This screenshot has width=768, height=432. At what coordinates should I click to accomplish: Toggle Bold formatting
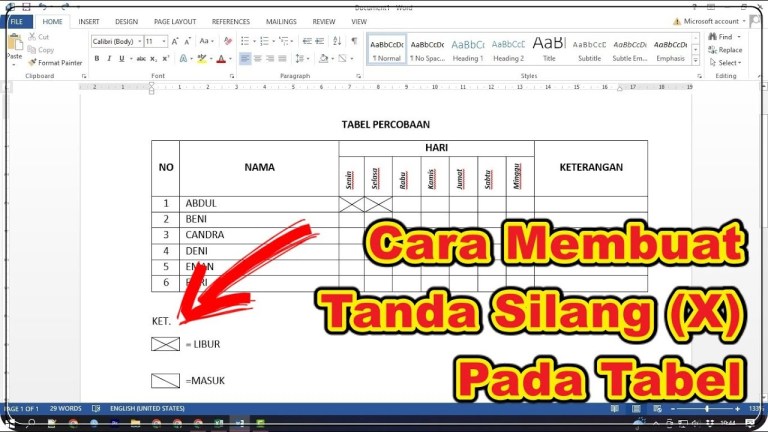pyautogui.click(x=97, y=59)
